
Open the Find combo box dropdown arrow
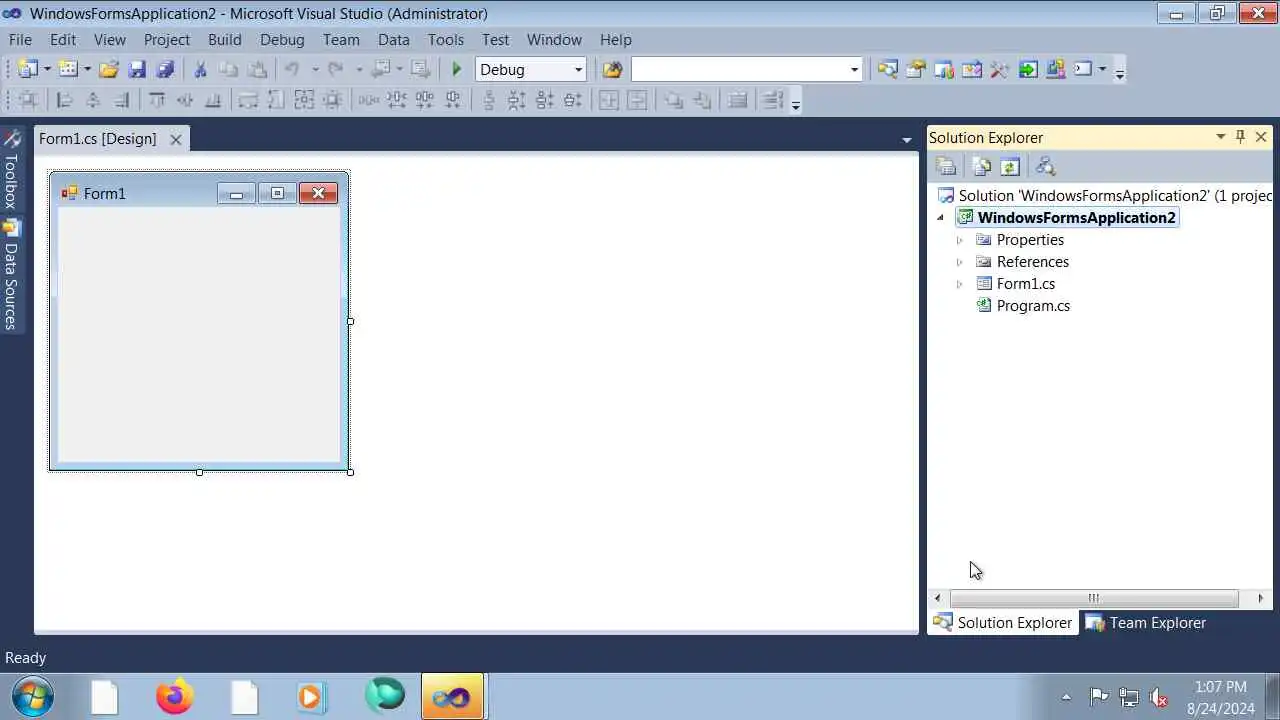click(x=854, y=69)
